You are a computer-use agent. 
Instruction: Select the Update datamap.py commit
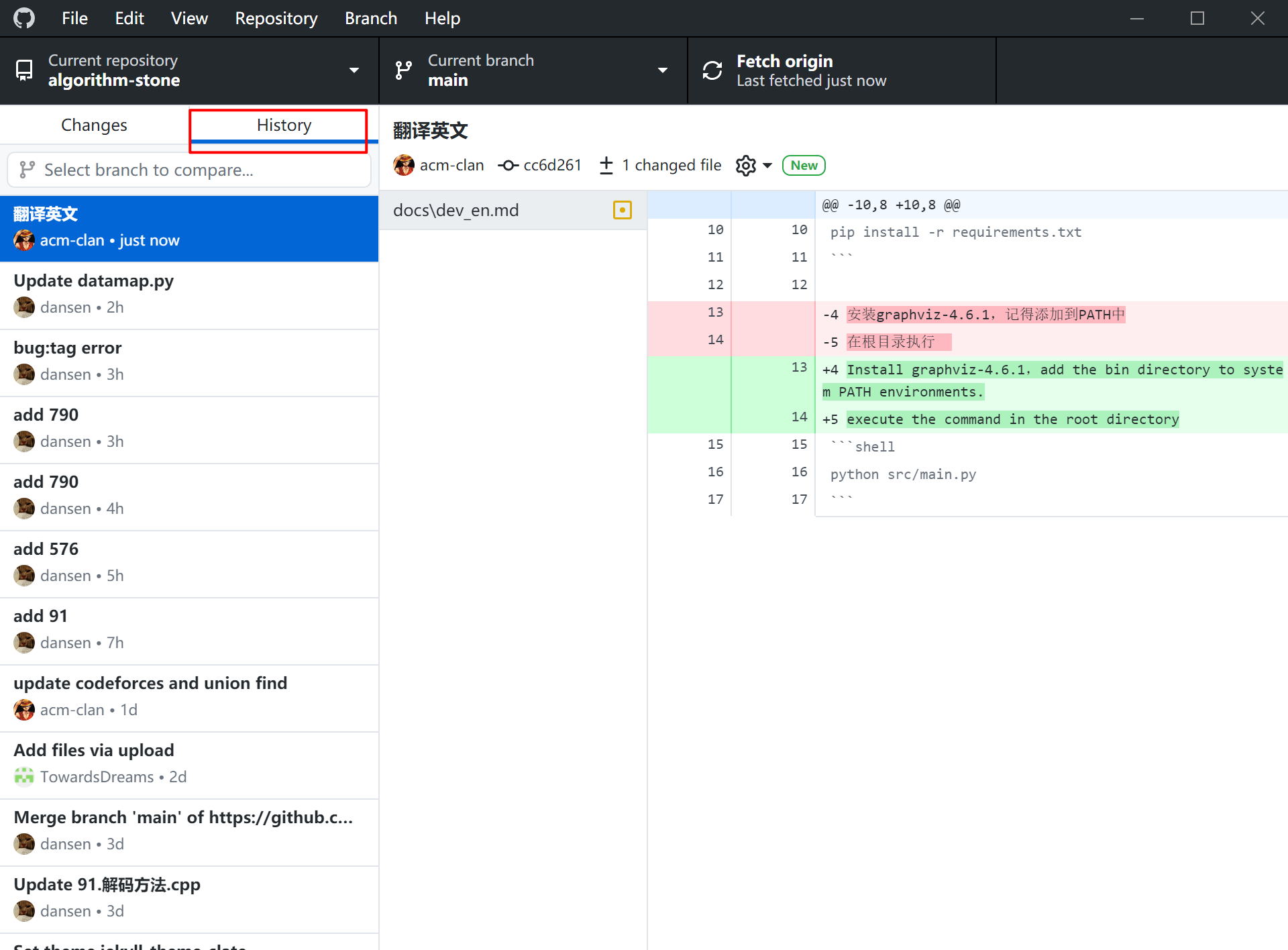pos(189,294)
